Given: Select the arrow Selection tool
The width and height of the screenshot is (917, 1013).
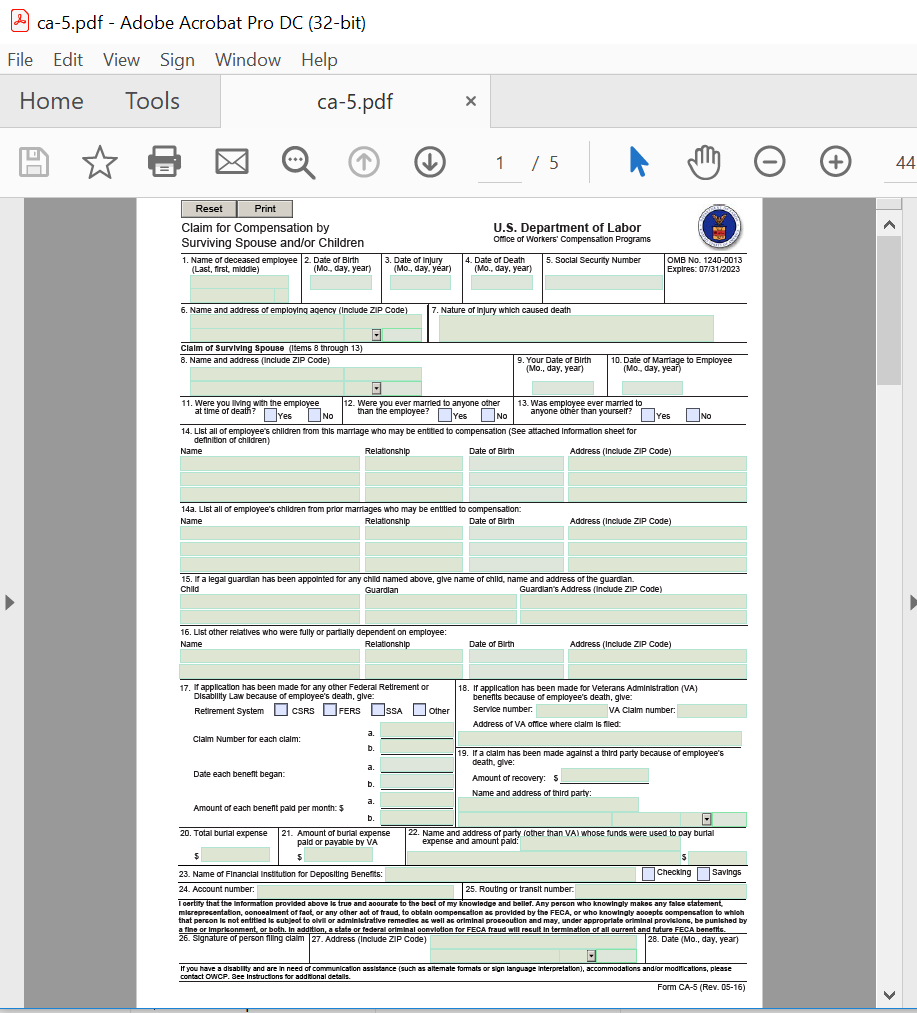Looking at the screenshot, I should point(638,161).
